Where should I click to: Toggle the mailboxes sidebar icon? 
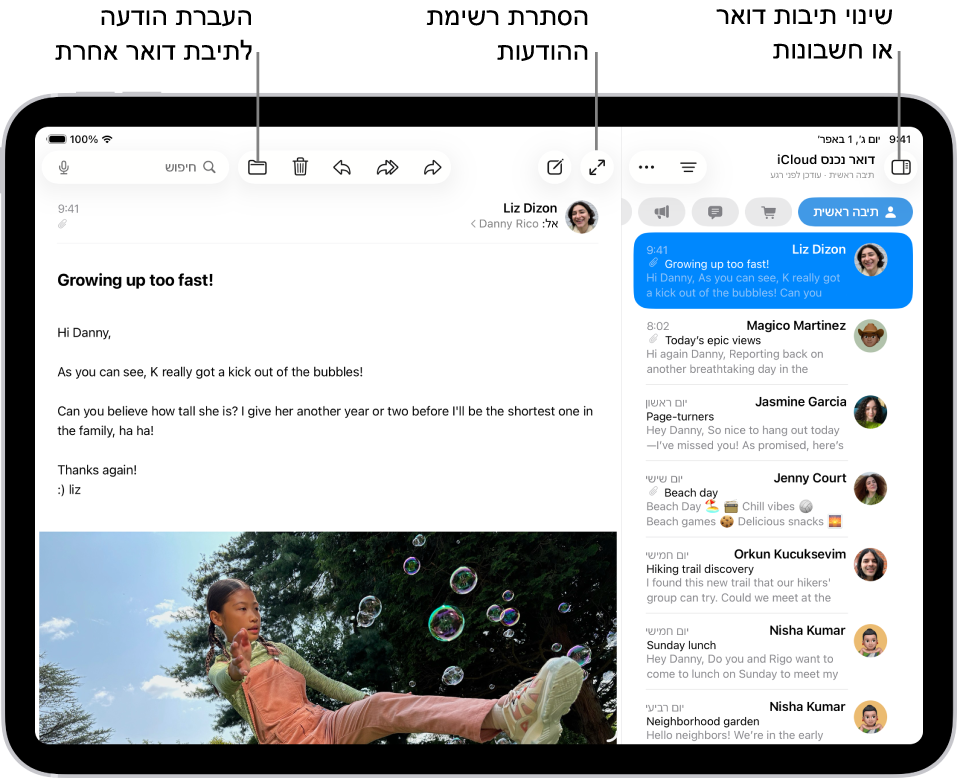click(x=901, y=167)
